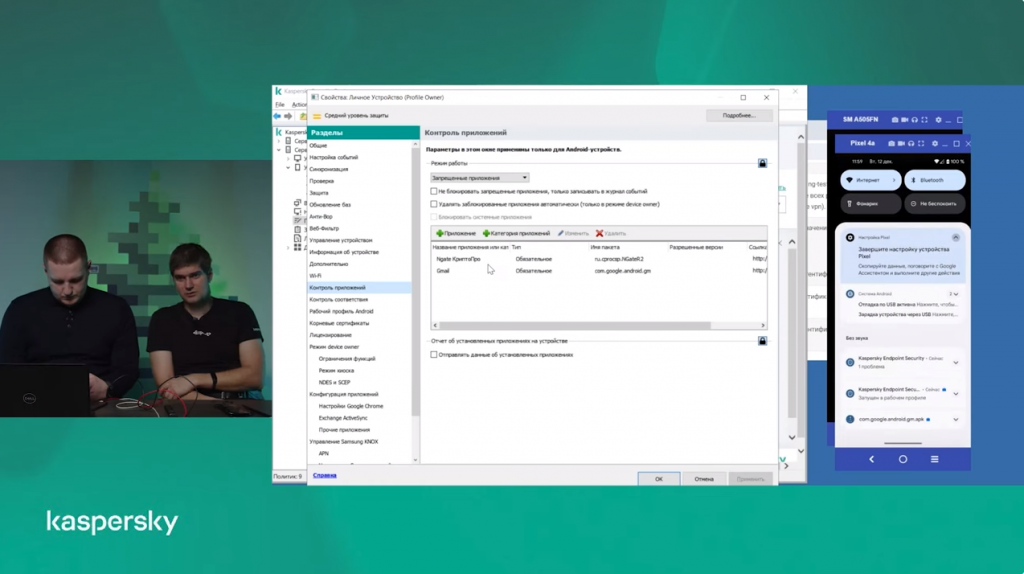The height and width of the screenshot is (574, 1024).
Task: Open SM A505FN window settings gear
Action: tap(938, 120)
